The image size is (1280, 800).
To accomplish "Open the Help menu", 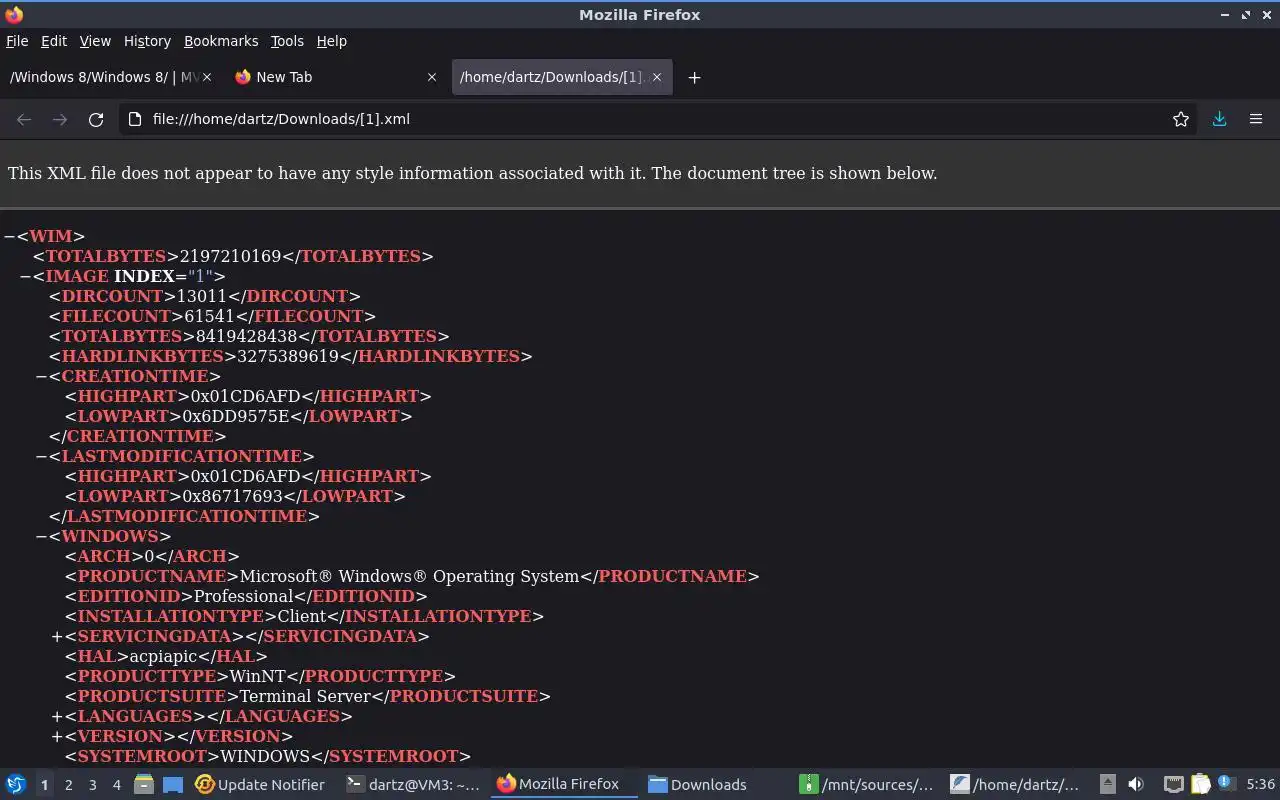I will [x=332, y=41].
